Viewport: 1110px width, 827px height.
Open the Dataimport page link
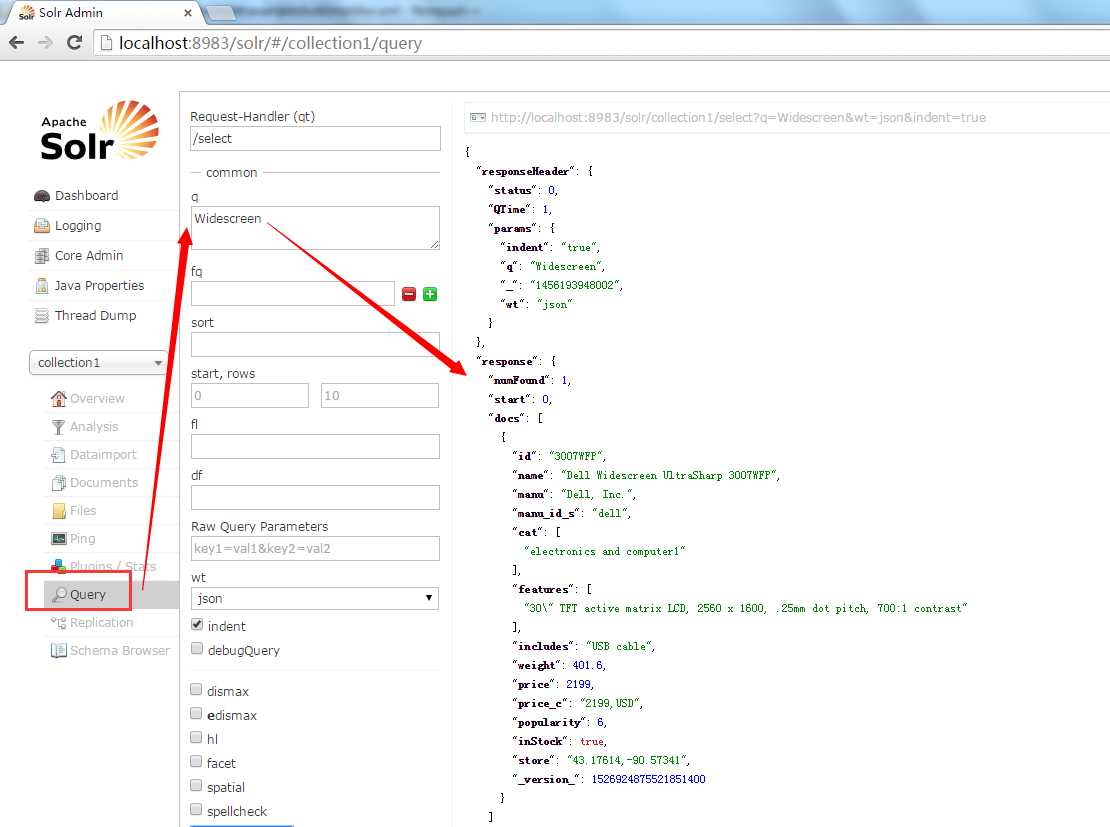[x=103, y=455]
